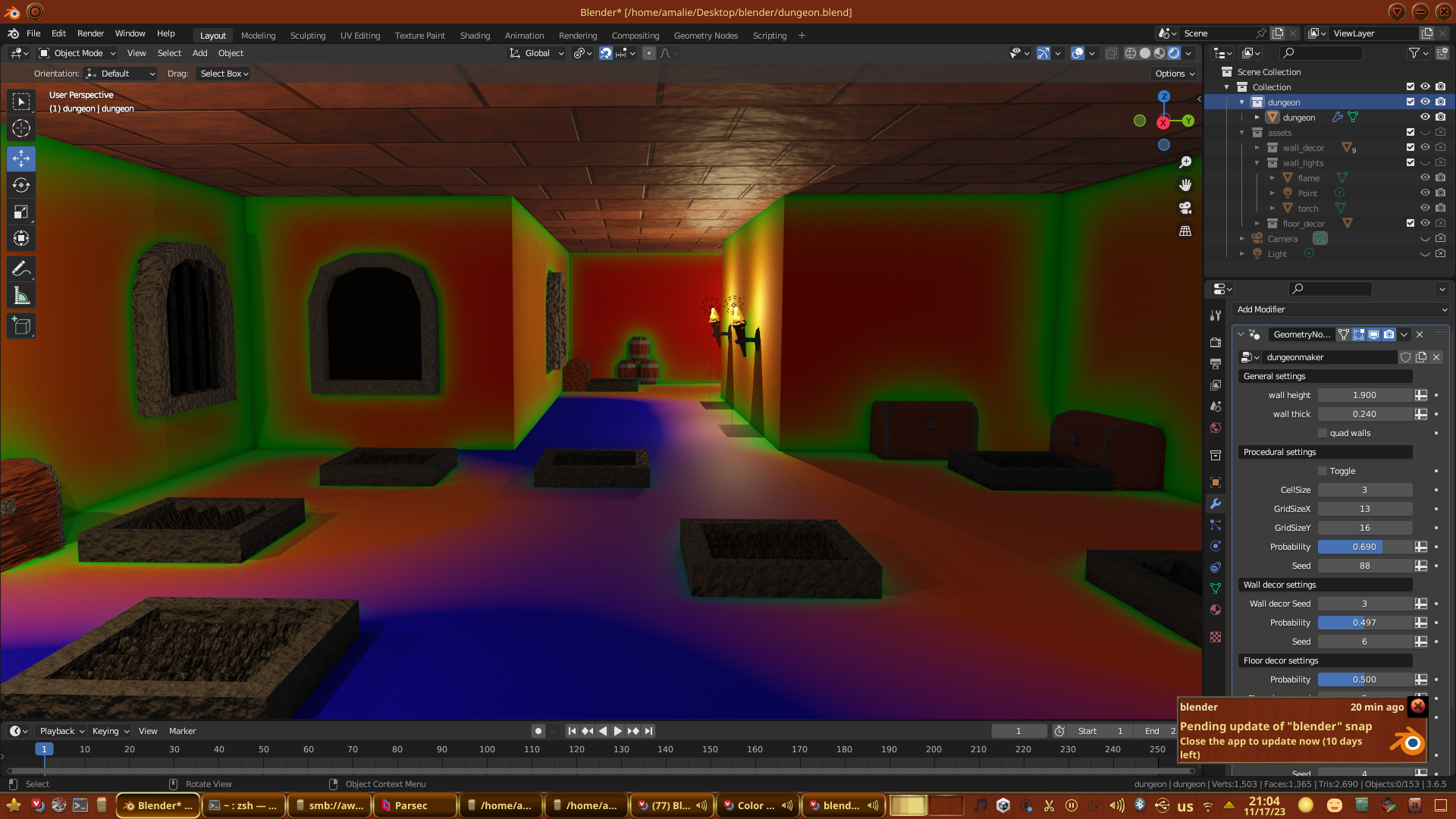Adjust the Procedural Probability 0.690 slider
The image size is (1456, 819).
tap(1364, 547)
